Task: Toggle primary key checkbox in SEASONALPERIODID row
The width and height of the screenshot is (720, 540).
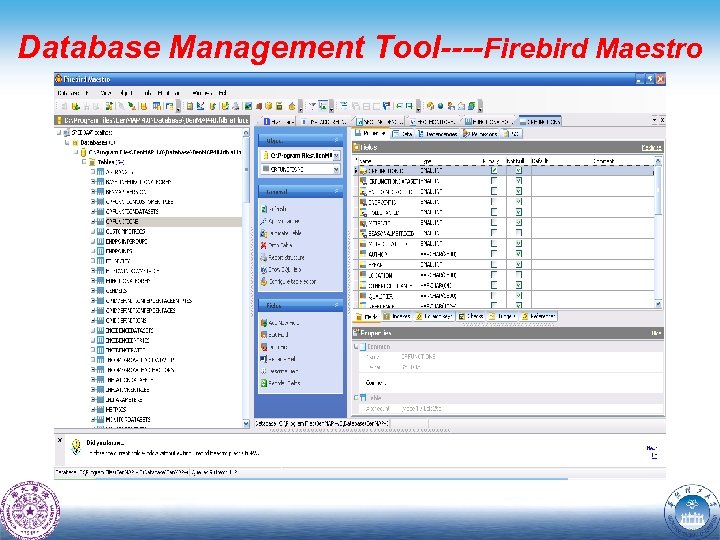Action: tap(494, 233)
